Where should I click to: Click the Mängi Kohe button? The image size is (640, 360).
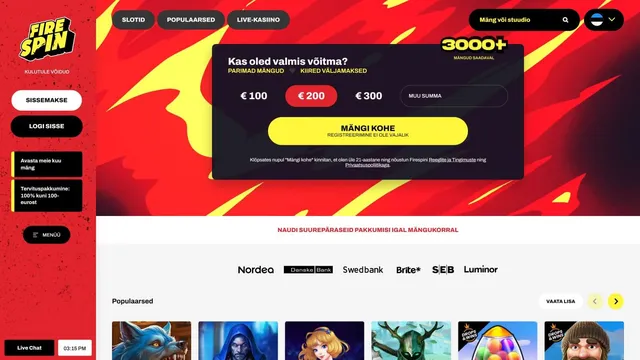[368, 131]
